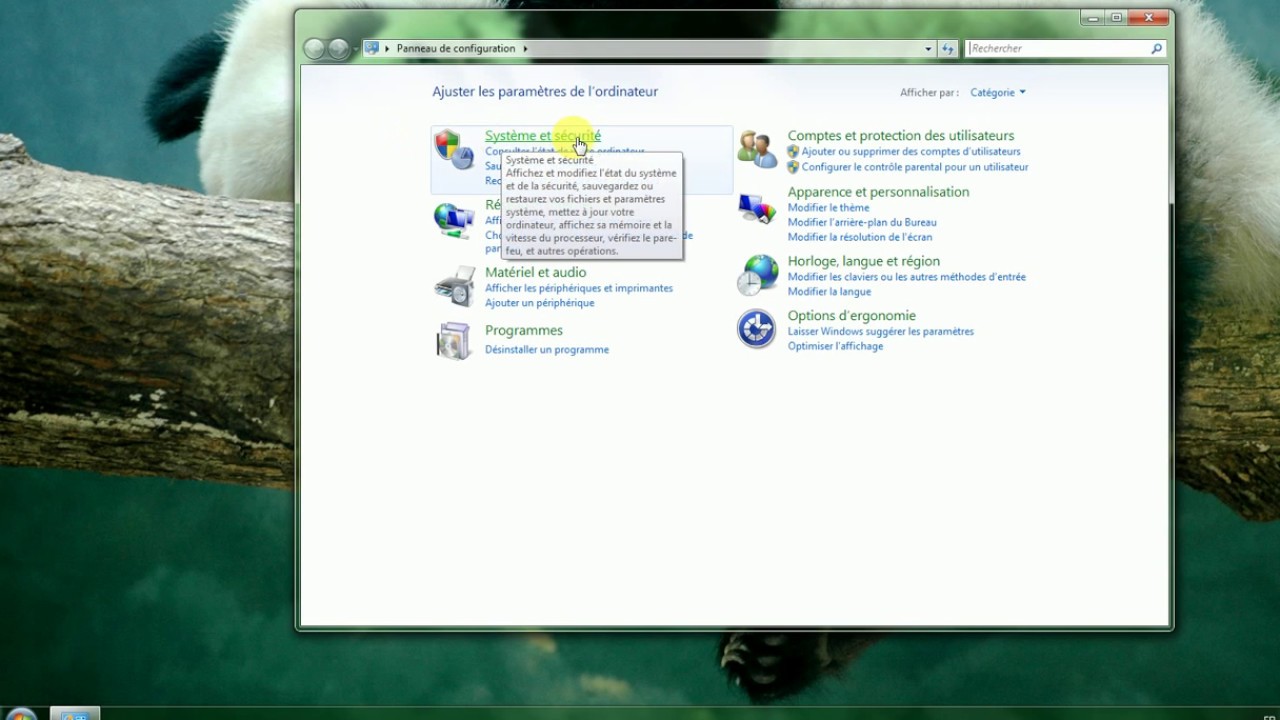Click the Horloge, langue et région globe-clock icon
The image size is (1280, 720).
757,275
